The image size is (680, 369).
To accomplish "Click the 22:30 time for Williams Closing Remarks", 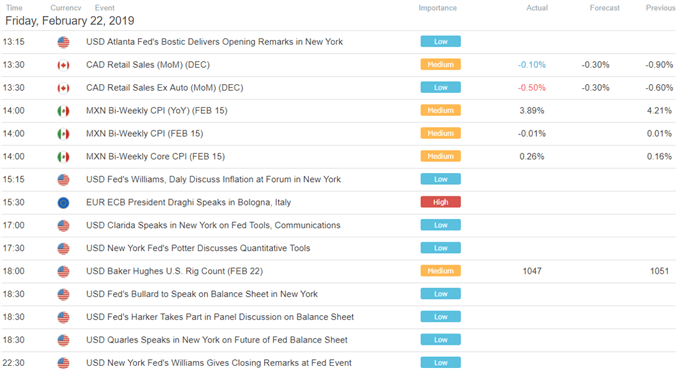I will pyautogui.click(x=13, y=363).
